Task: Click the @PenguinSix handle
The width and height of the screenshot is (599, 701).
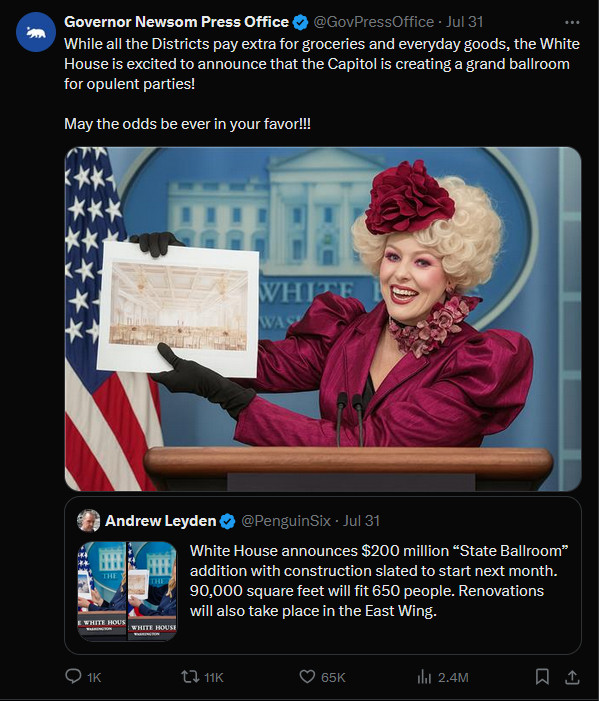Action: pos(286,521)
